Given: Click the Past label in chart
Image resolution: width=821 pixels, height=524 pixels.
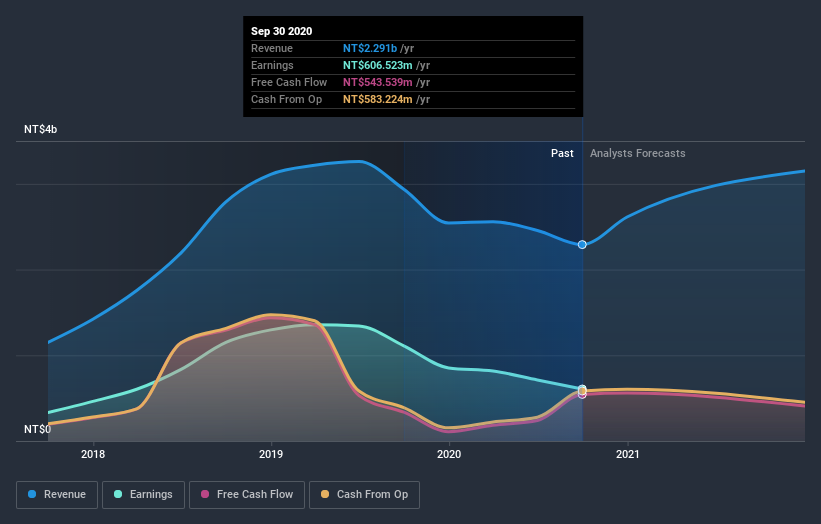Looking at the screenshot, I should click(562, 153).
